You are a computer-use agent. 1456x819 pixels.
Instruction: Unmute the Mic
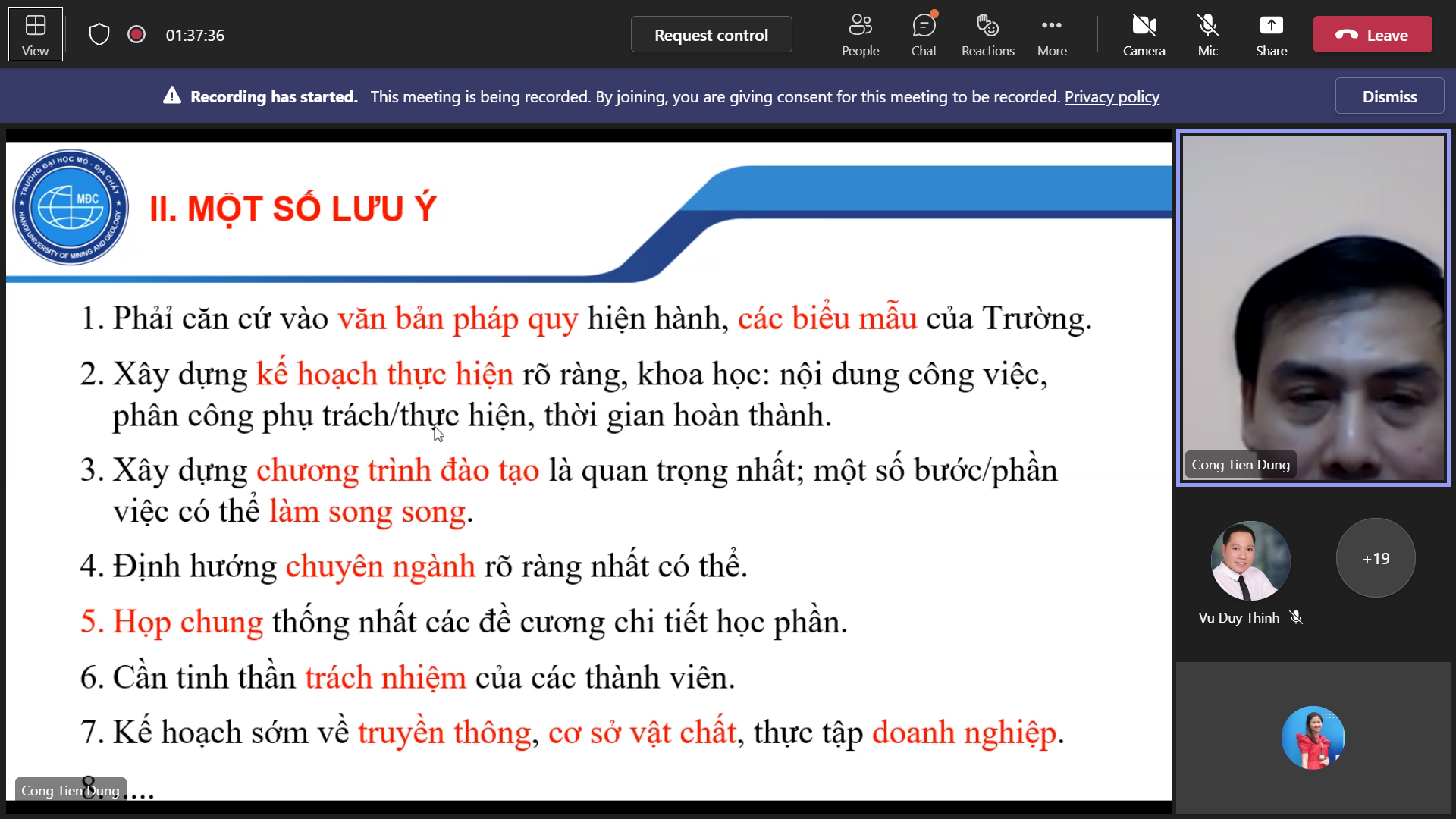(x=1207, y=35)
